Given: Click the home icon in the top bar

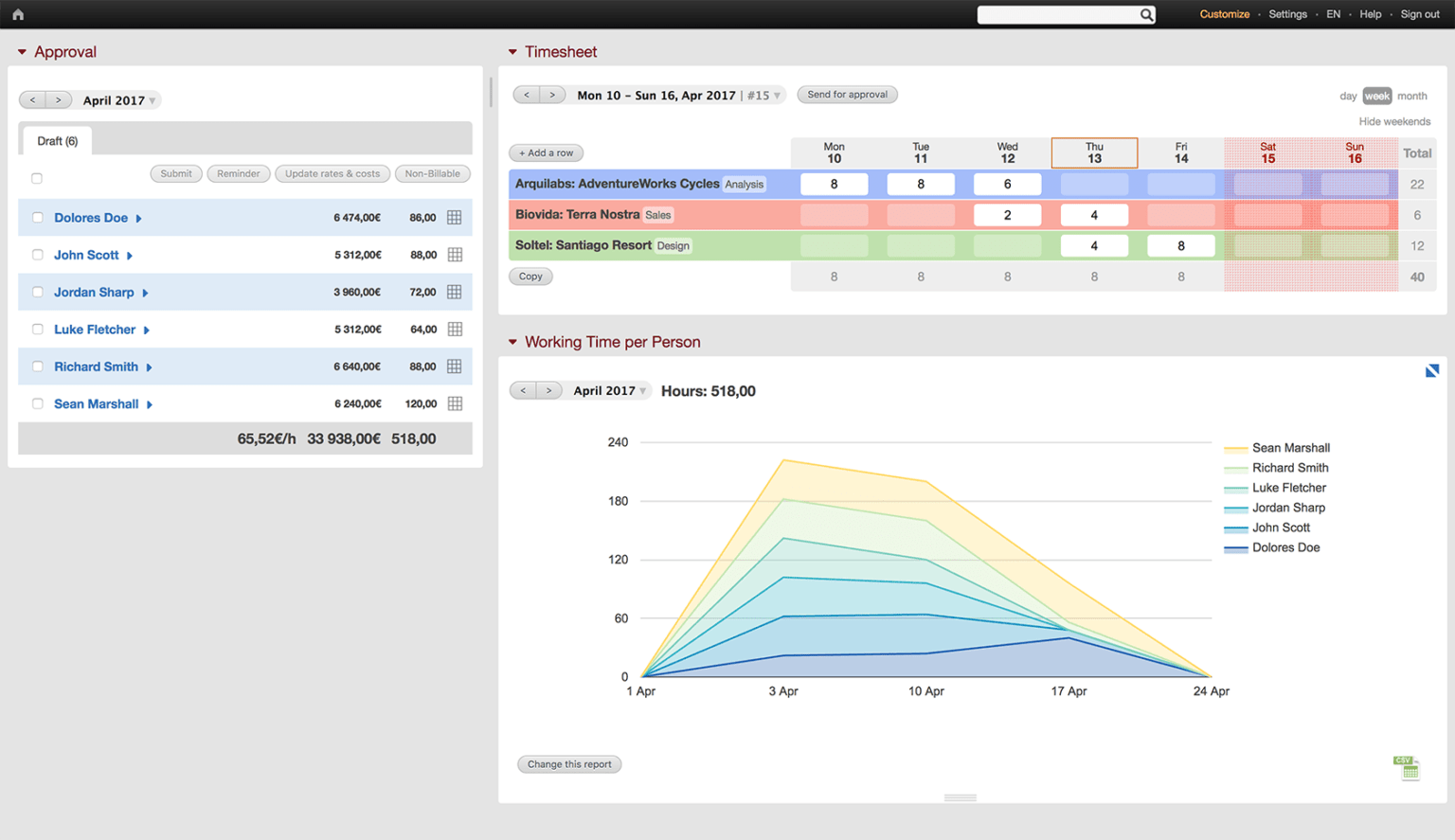Looking at the screenshot, I should point(17,14).
